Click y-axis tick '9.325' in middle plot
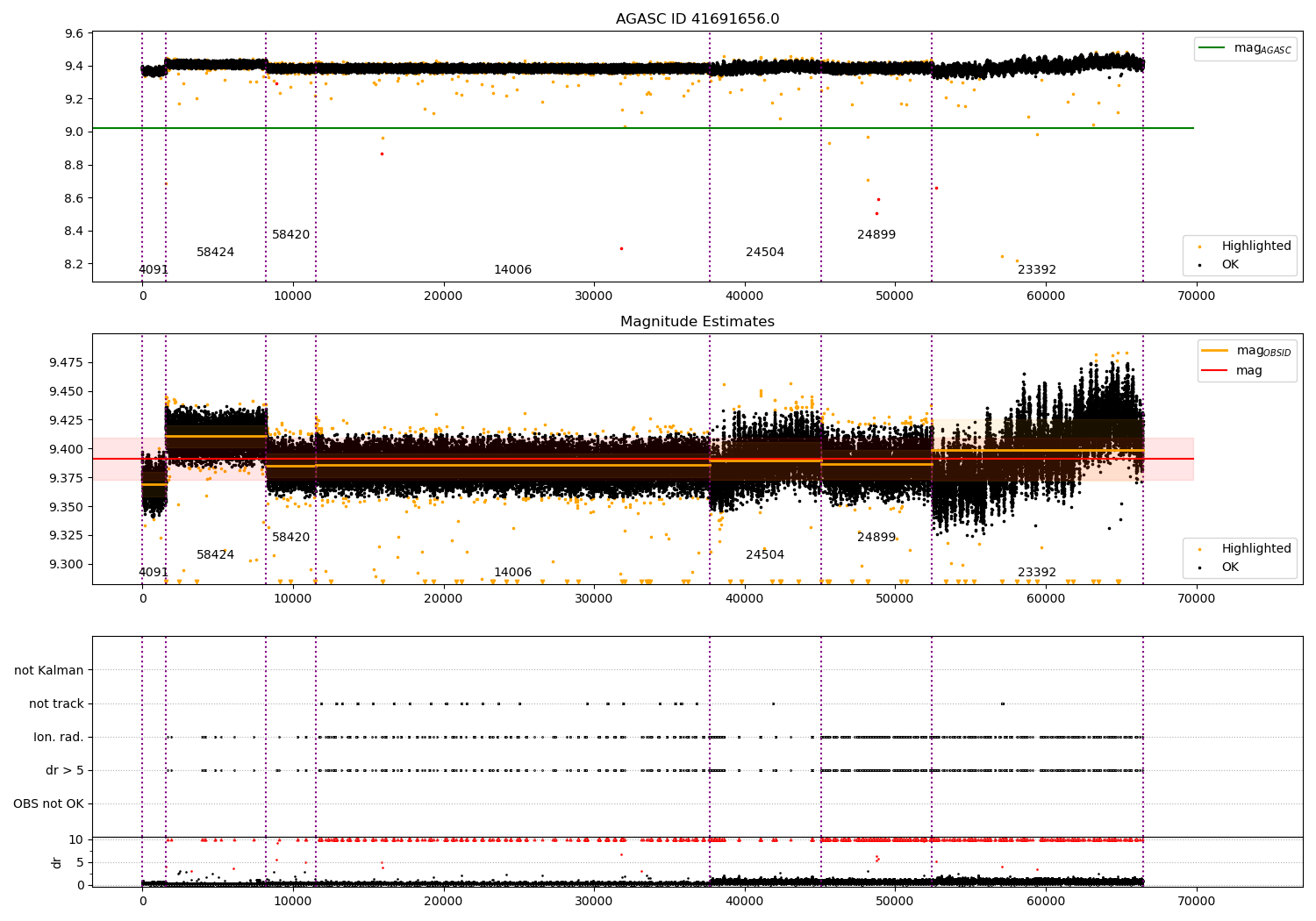 tap(67, 535)
